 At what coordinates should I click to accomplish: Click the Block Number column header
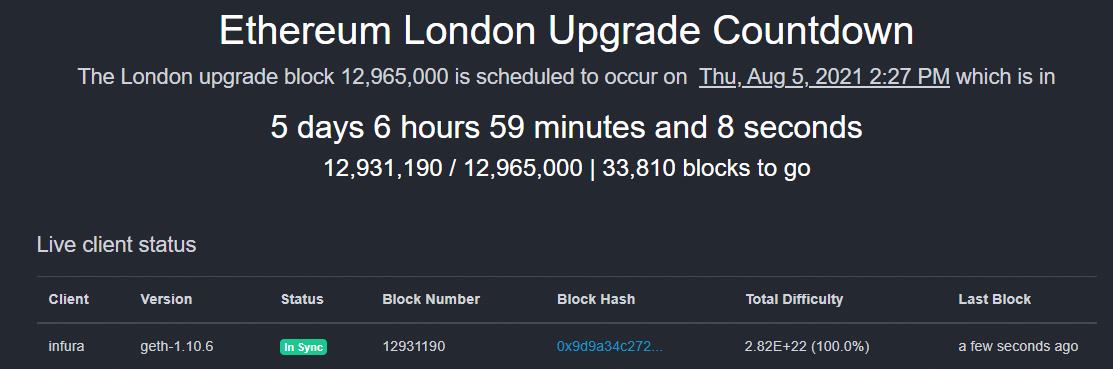click(431, 299)
